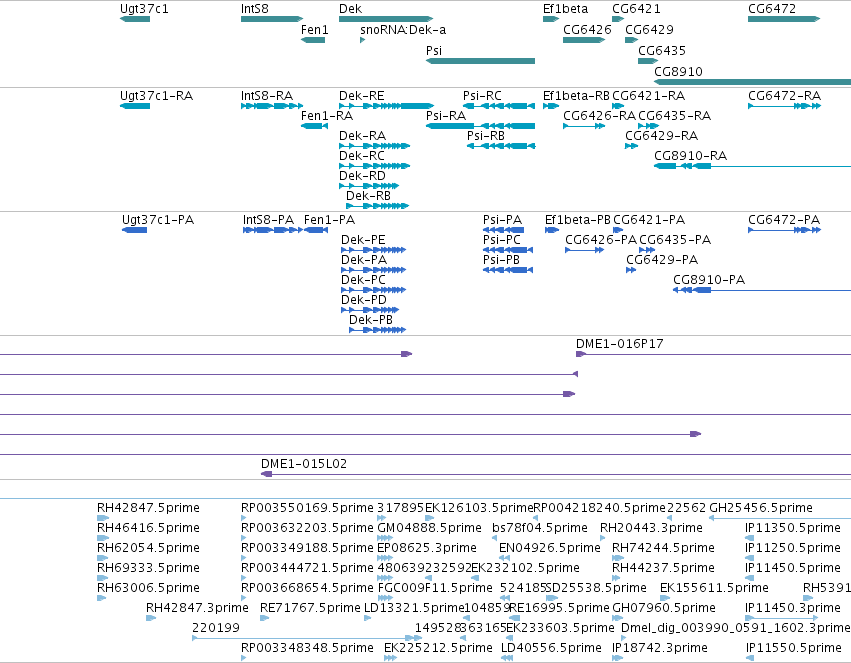Select the CG6429-PA protein label
851x663 pixels.
(662, 260)
